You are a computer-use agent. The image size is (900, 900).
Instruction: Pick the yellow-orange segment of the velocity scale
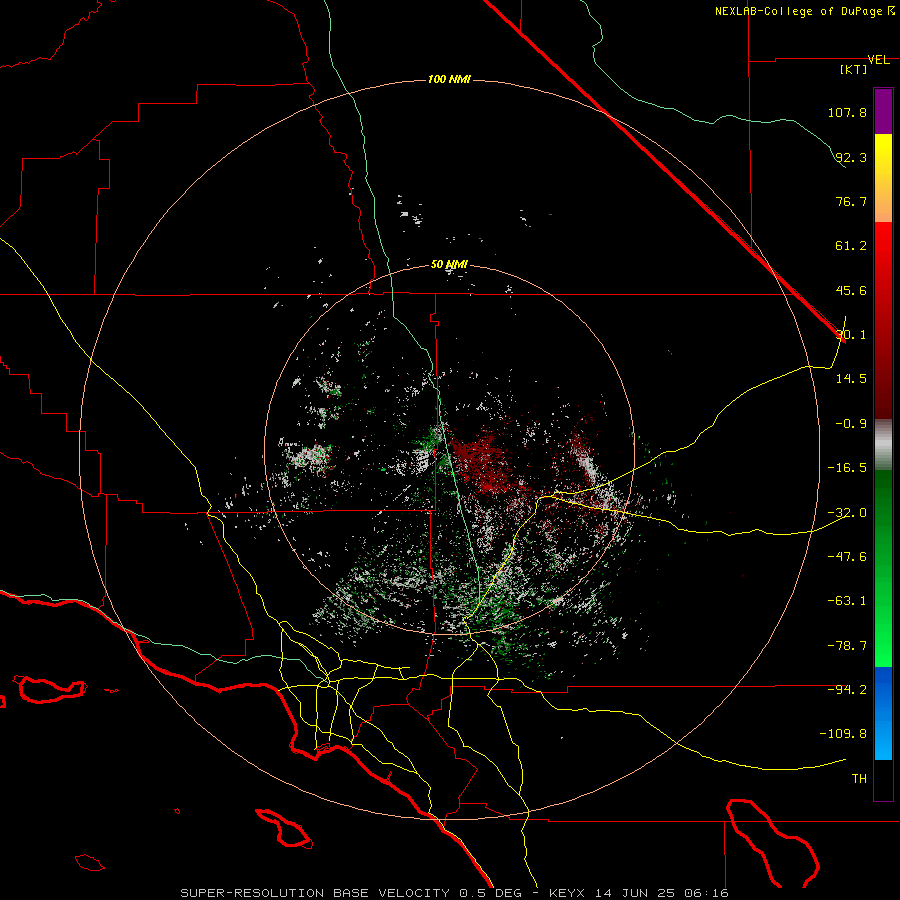click(883, 178)
